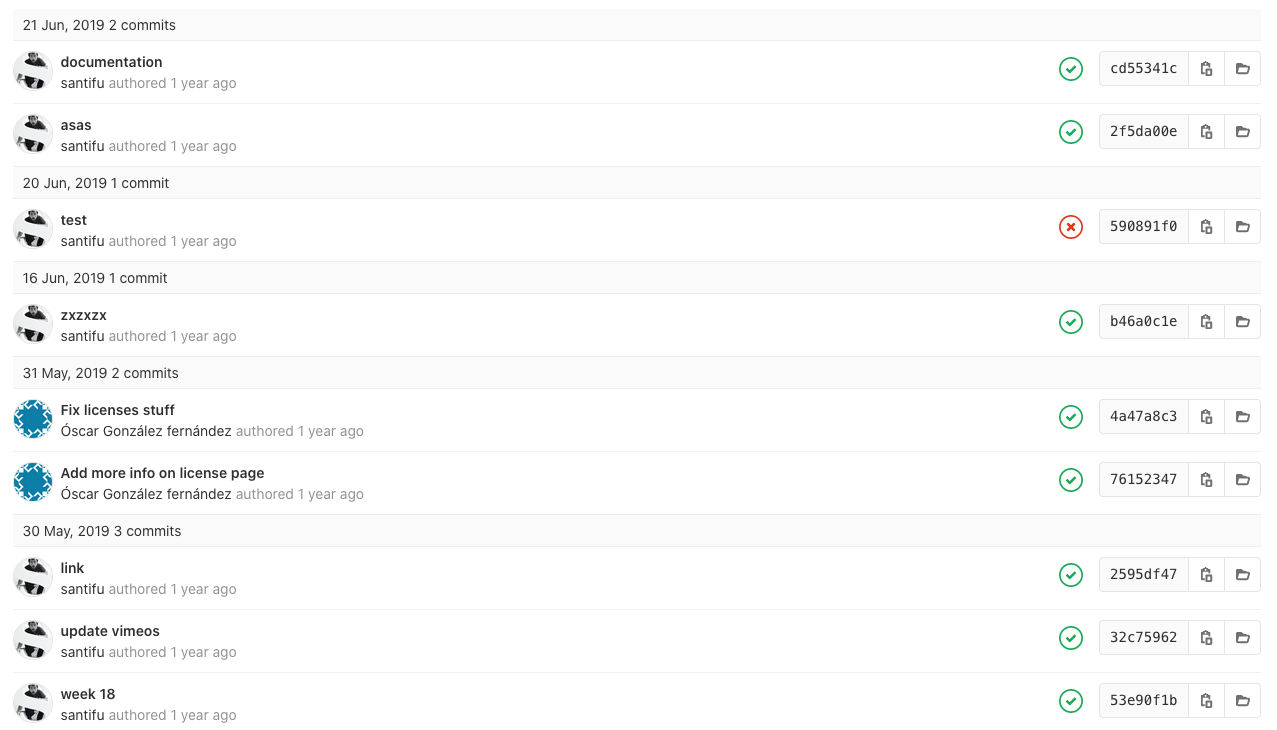Click passed pipeline icon for zxzxzx commit

pyautogui.click(x=1071, y=322)
